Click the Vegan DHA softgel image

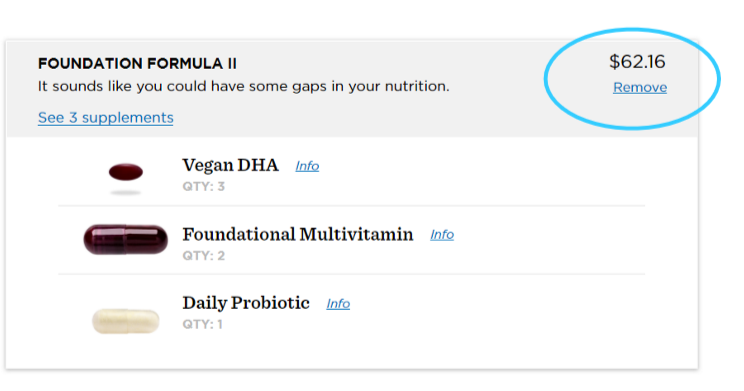(126, 172)
